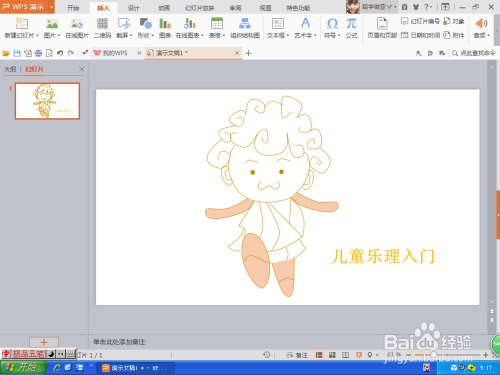Screen dimensions: 500x375
Task: Insert Slide Number (幻灯片编号)
Action: click(x=420, y=21)
